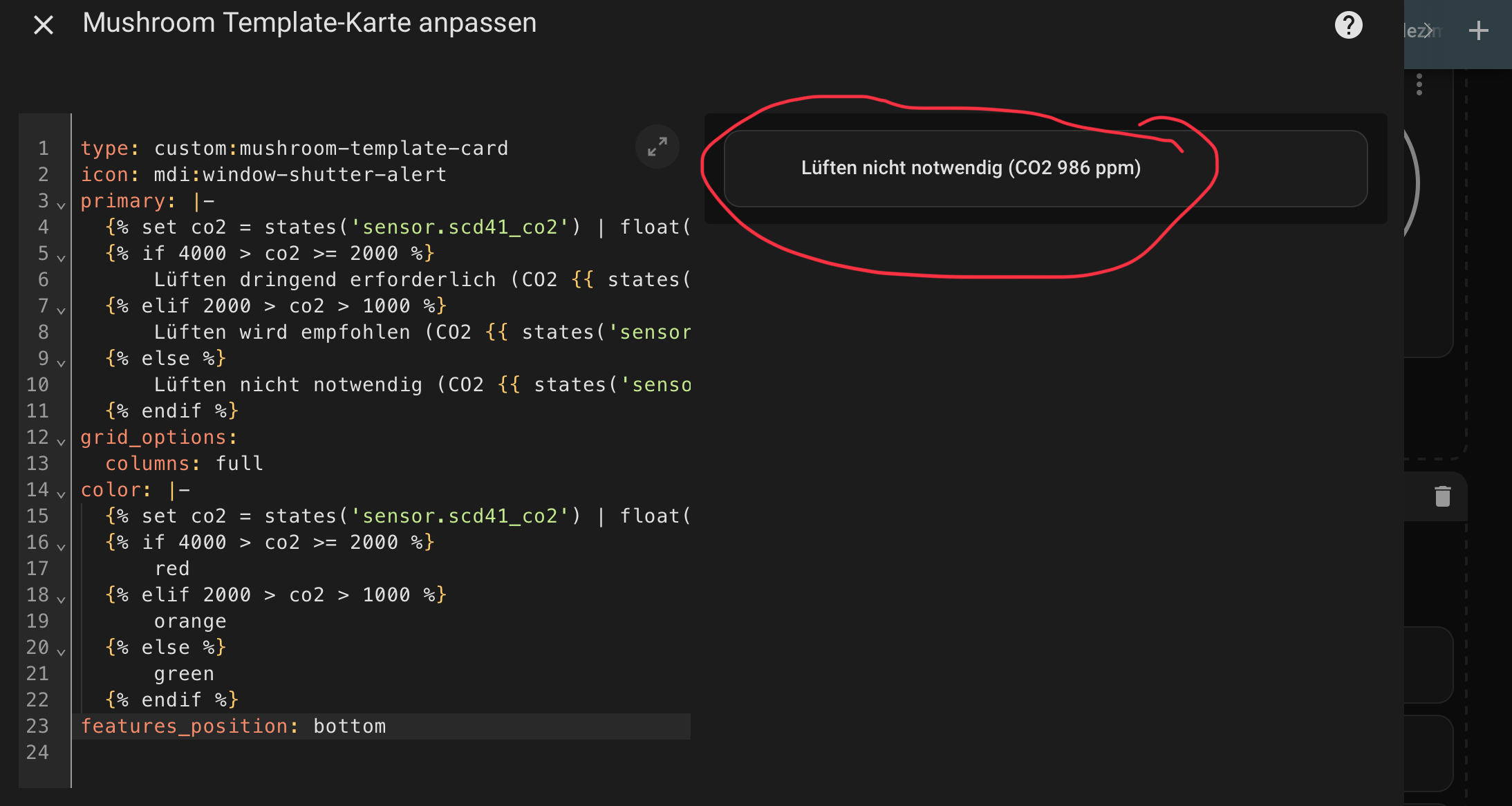This screenshot has width=1512, height=806.
Task: Open the help question mark icon
Action: pyautogui.click(x=1348, y=26)
